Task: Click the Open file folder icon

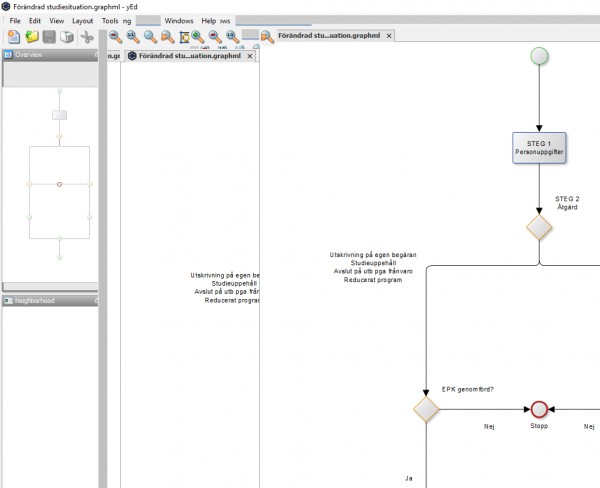Action: point(32,37)
